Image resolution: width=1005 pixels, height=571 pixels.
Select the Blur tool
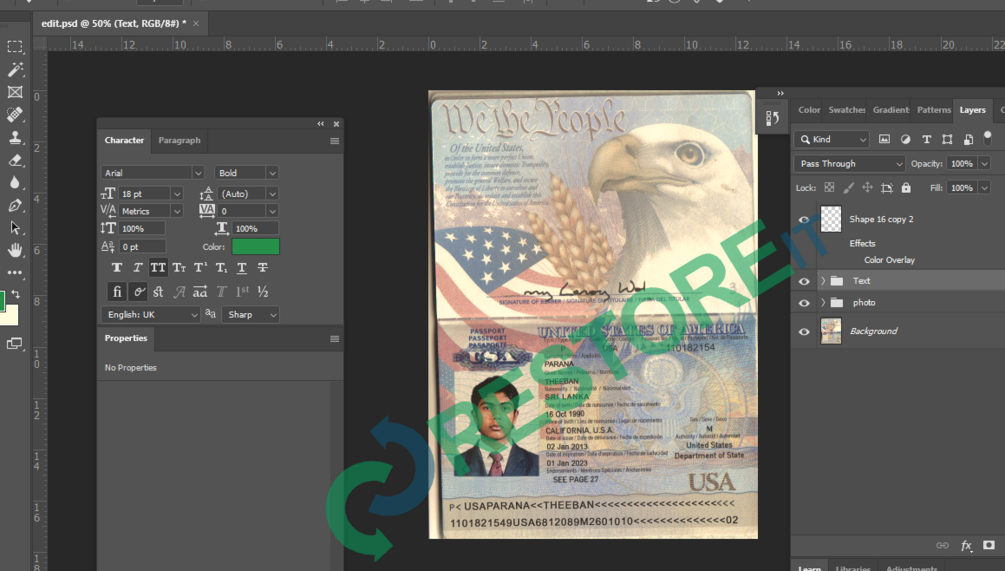[x=15, y=183]
